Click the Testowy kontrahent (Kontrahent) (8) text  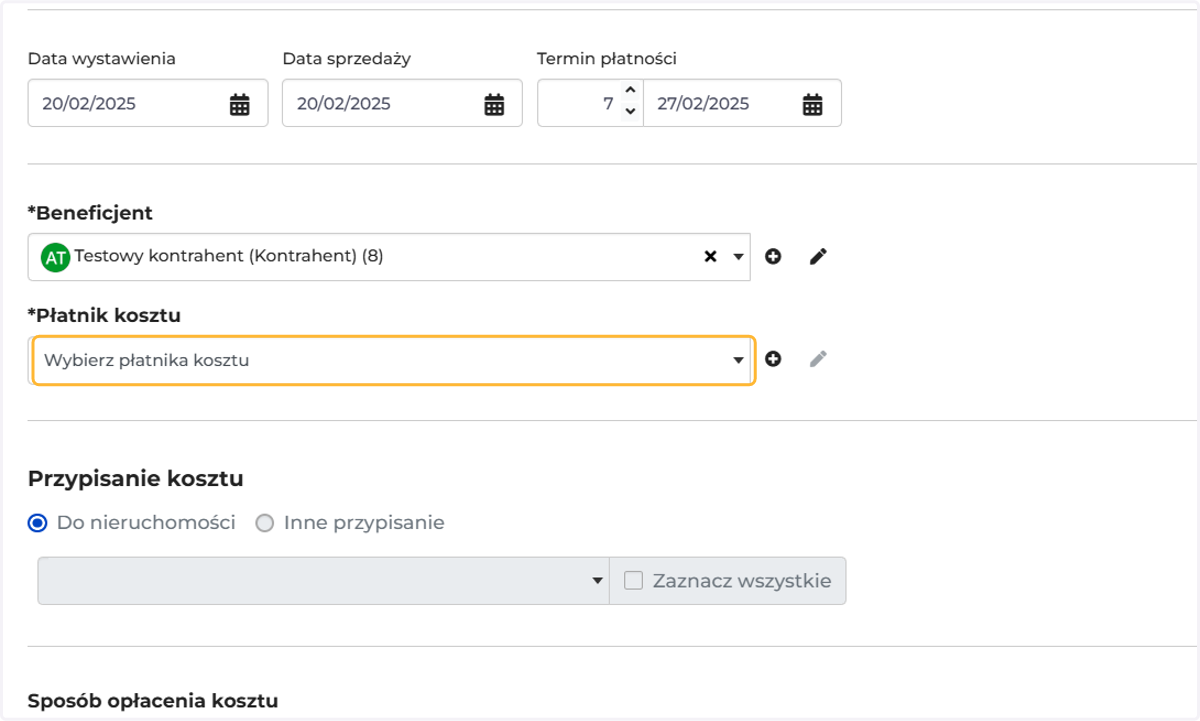(x=229, y=256)
